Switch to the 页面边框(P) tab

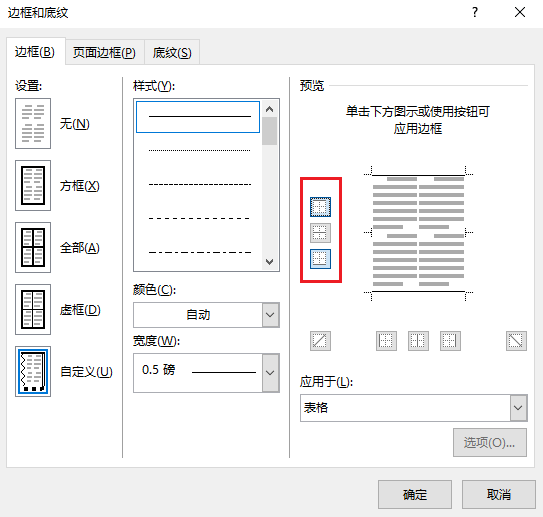pos(104,53)
